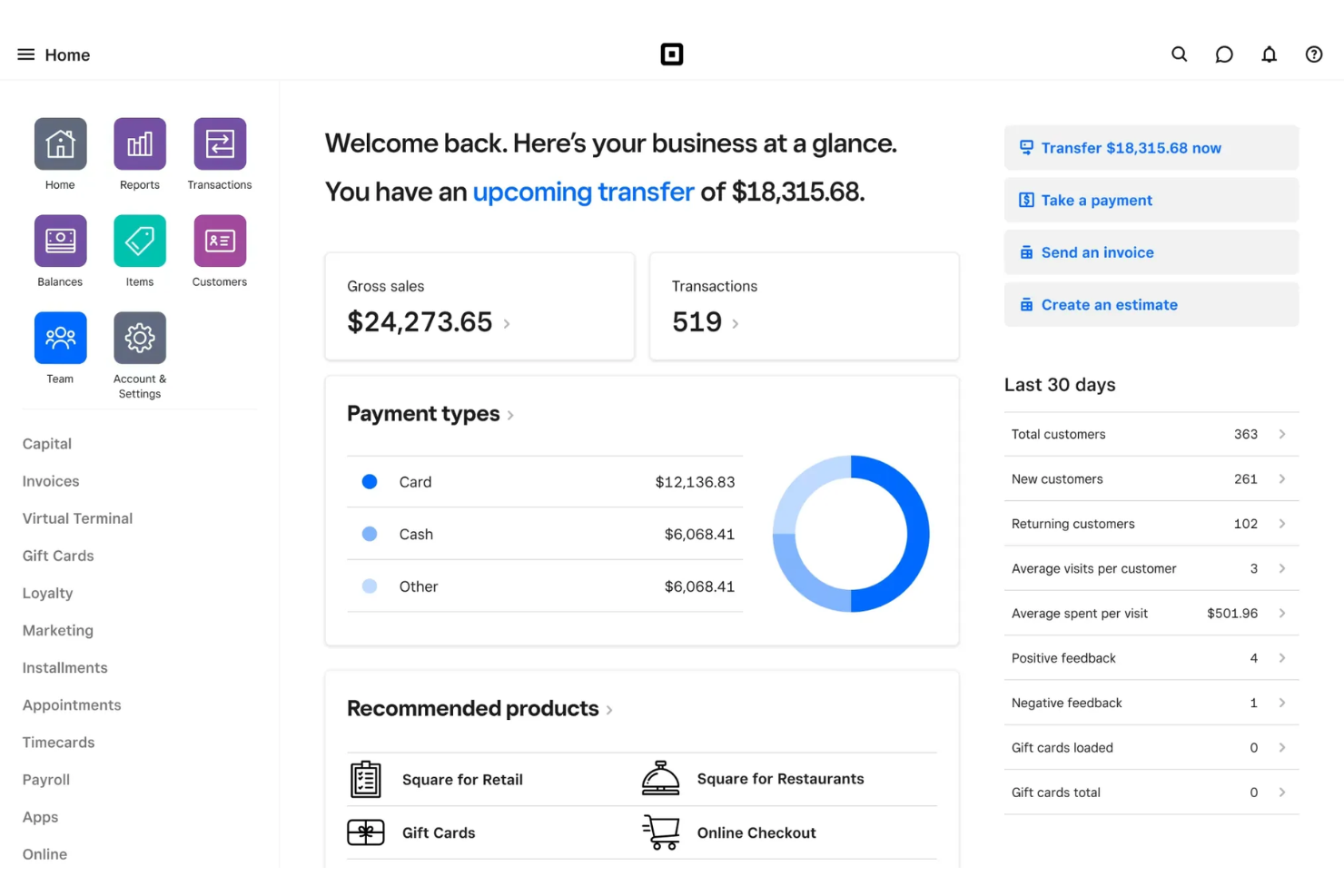
Task: Select the Team icon
Action: (60, 337)
